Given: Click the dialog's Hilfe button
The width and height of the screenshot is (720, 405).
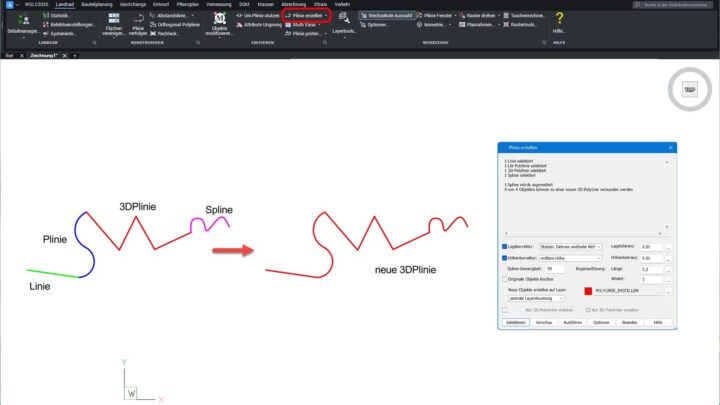Looking at the screenshot, I should 658,323.
